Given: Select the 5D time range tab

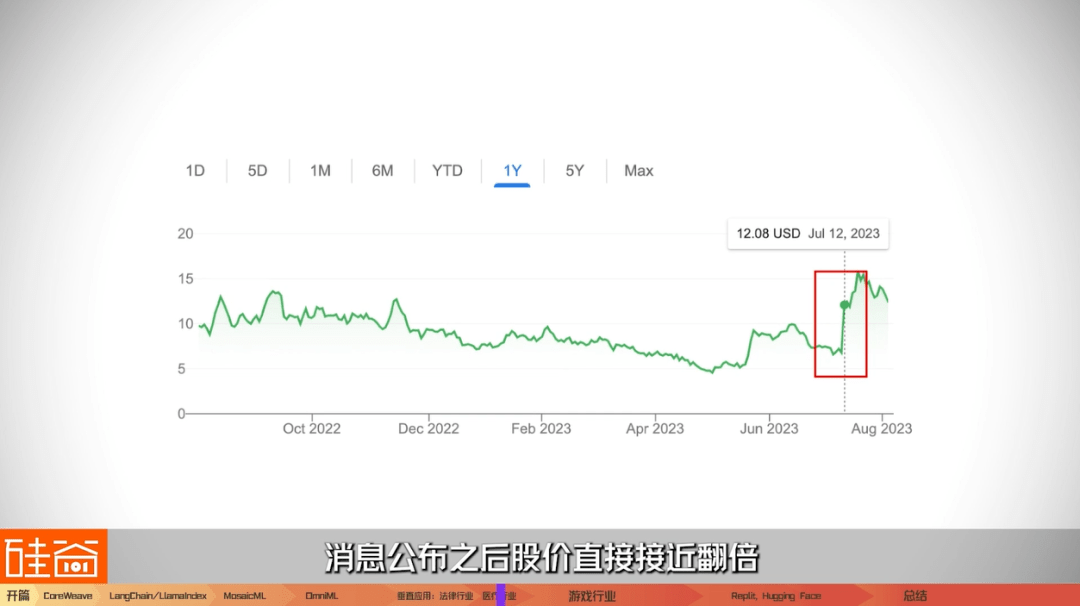Looking at the screenshot, I should [x=258, y=171].
